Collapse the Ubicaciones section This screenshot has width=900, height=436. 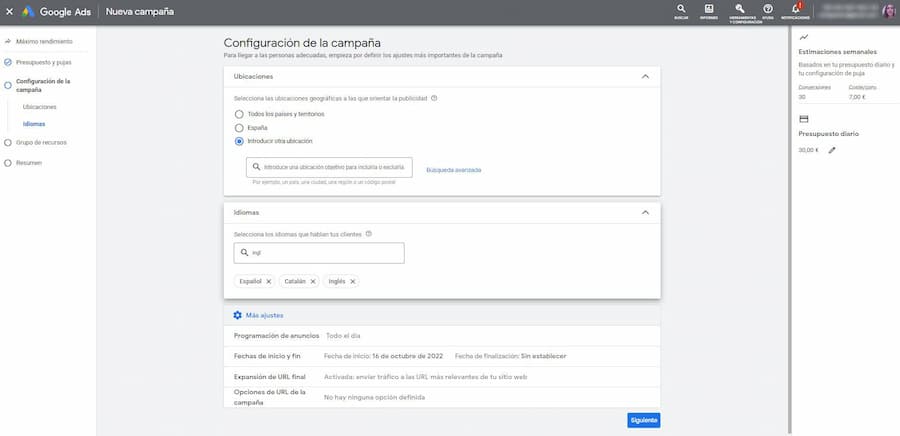[x=644, y=76]
